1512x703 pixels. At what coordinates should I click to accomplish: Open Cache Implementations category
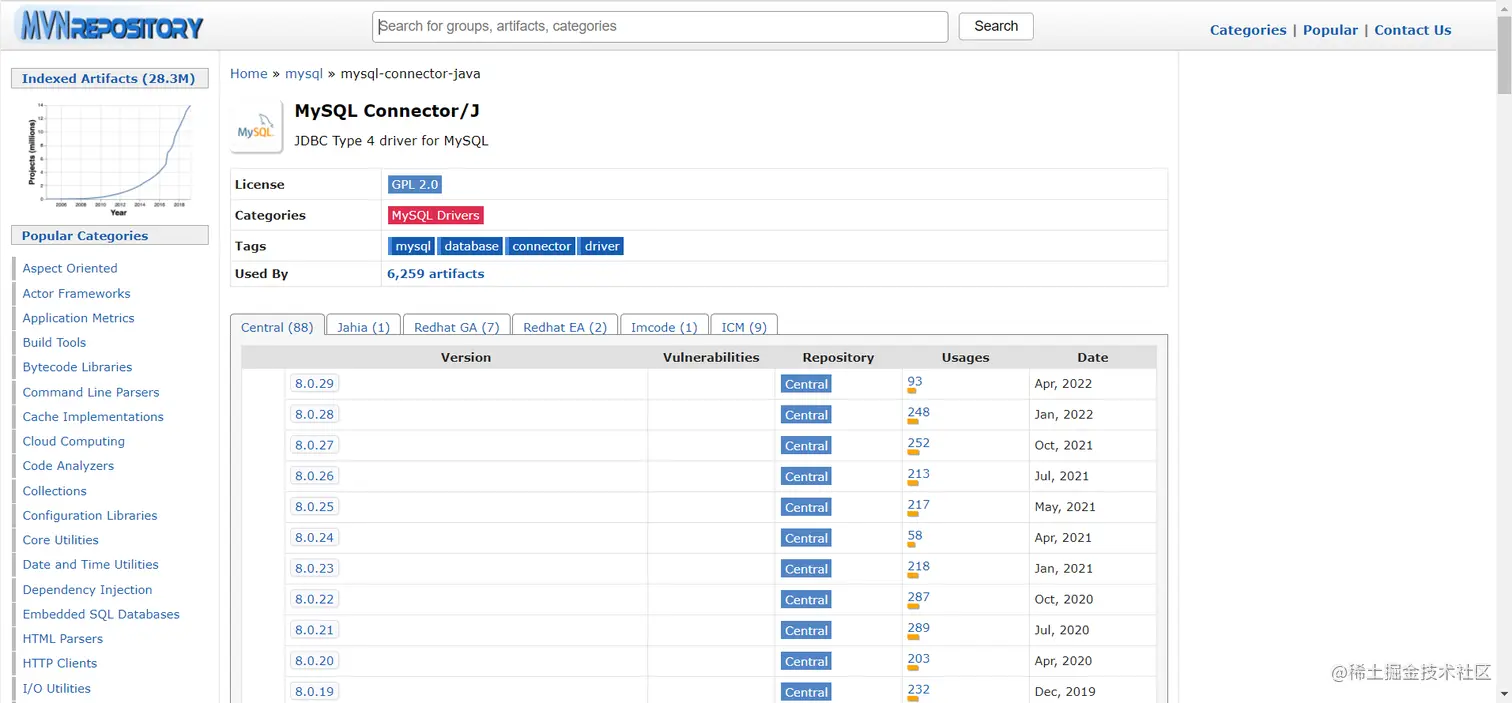coord(93,417)
